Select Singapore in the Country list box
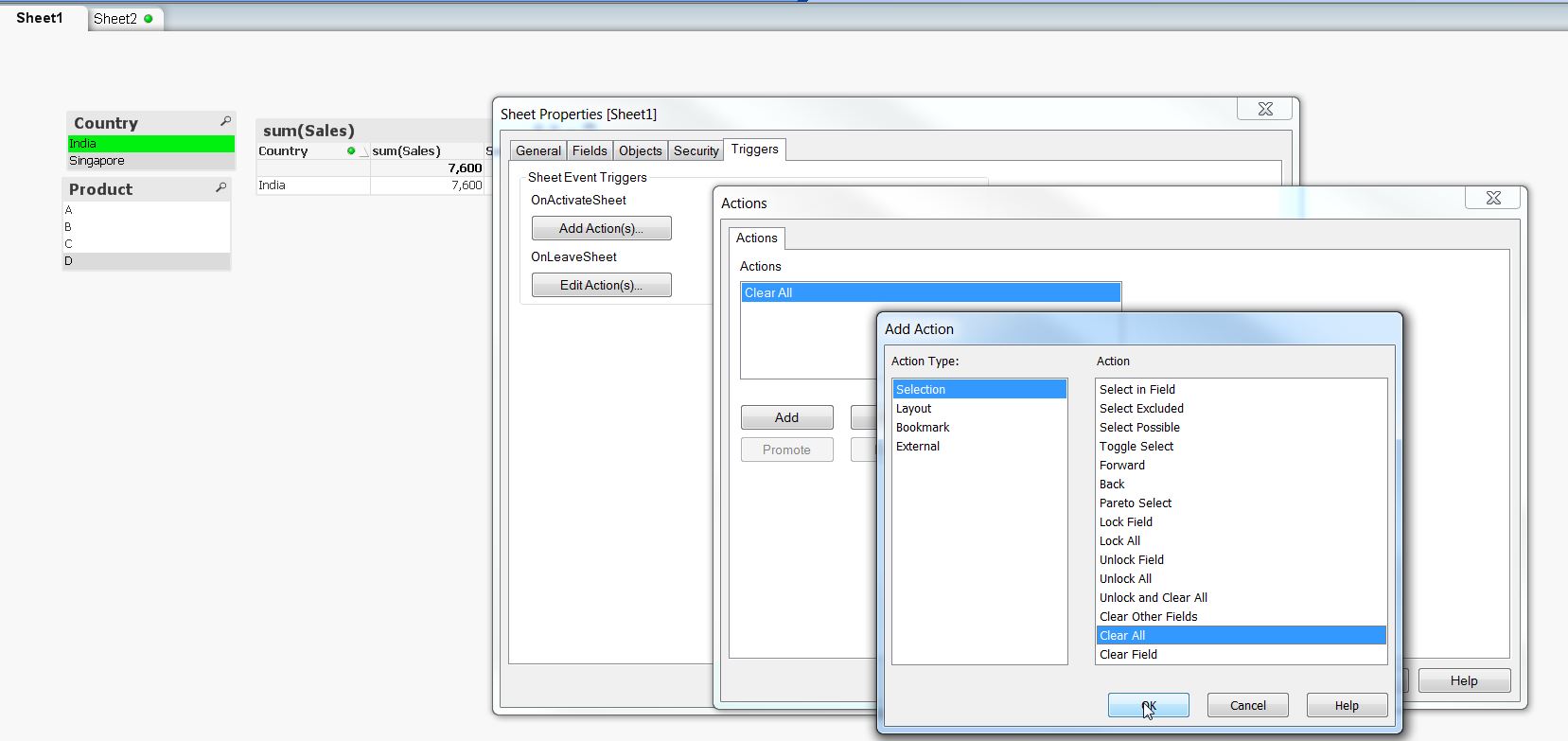The width and height of the screenshot is (1568, 741). [x=97, y=161]
